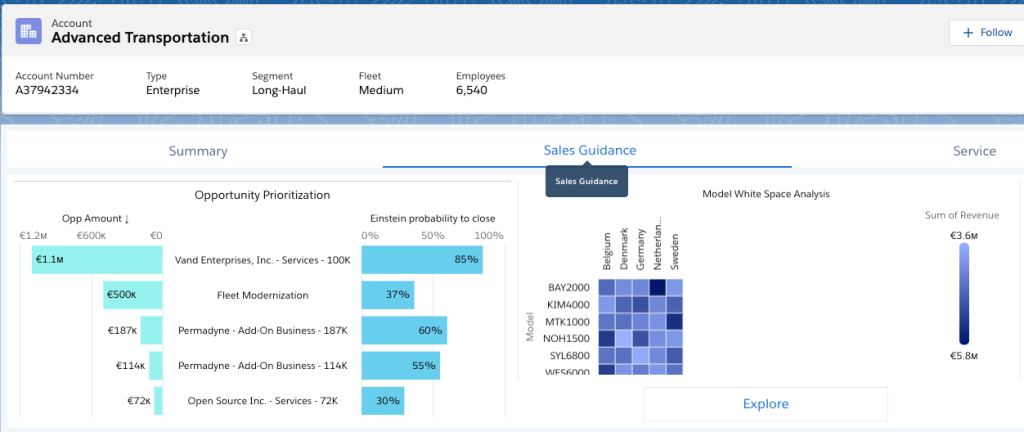Click the Belgium column label
This screenshot has height=432, width=1024.
(607, 251)
